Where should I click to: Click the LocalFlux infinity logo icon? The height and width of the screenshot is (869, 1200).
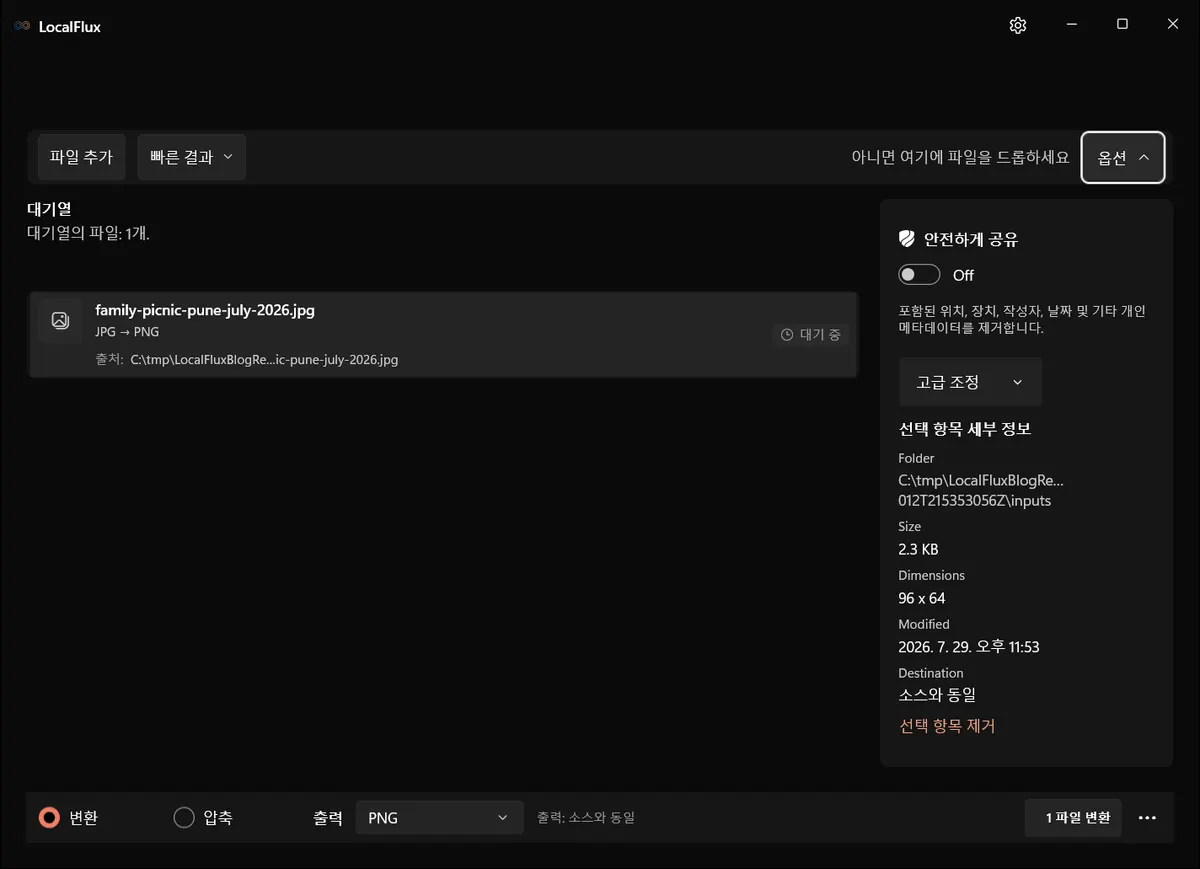click(x=22, y=26)
